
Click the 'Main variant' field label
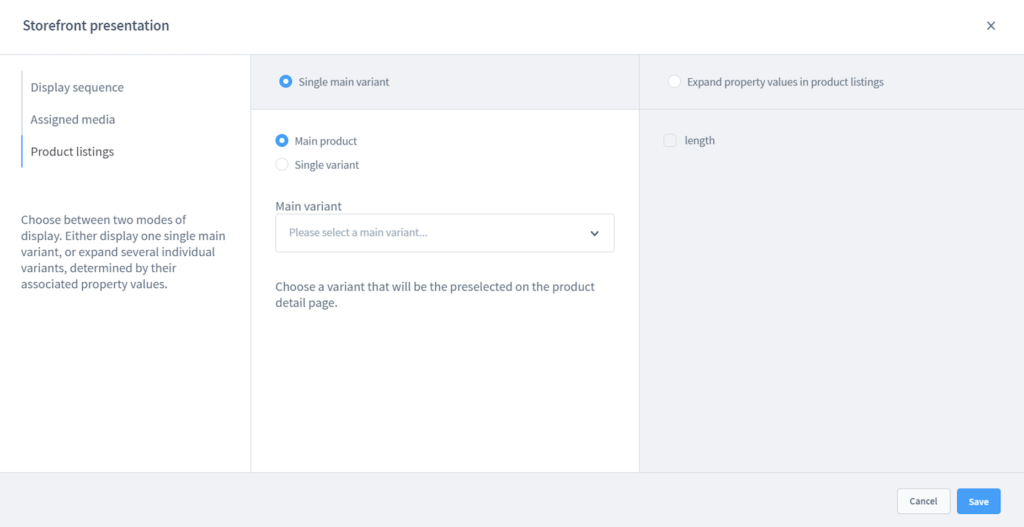[x=308, y=206]
